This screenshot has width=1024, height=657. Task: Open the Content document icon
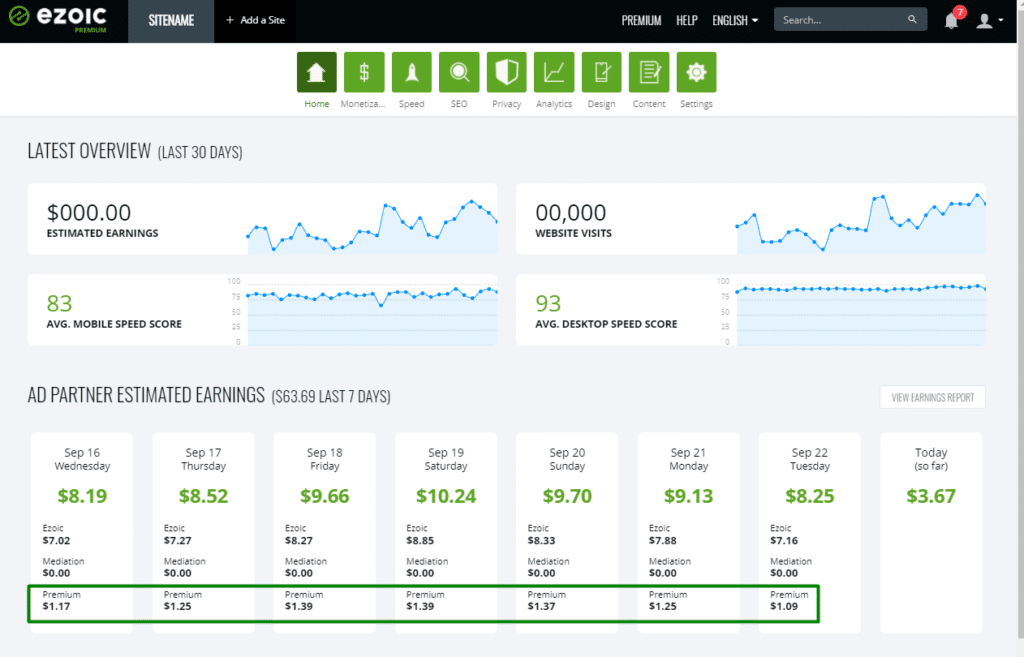tap(649, 72)
